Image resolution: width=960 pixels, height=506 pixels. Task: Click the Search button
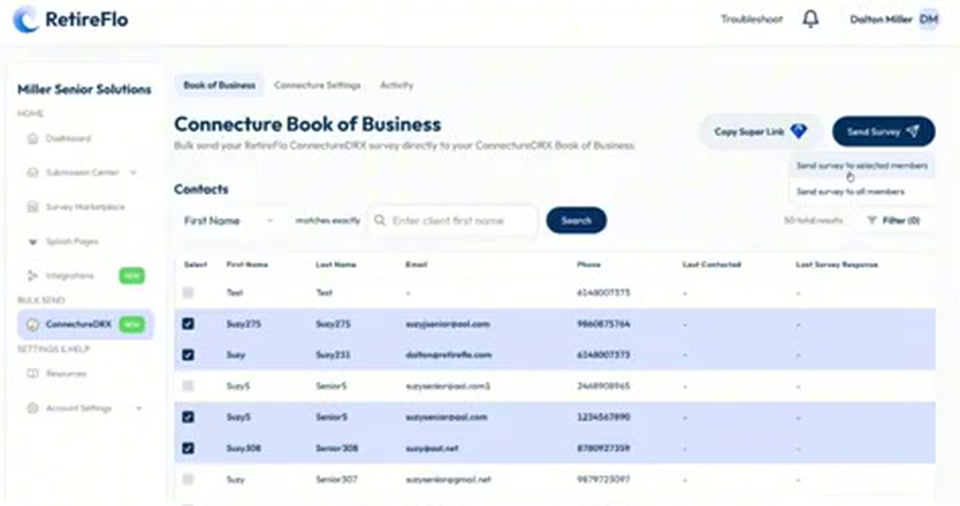coord(576,221)
